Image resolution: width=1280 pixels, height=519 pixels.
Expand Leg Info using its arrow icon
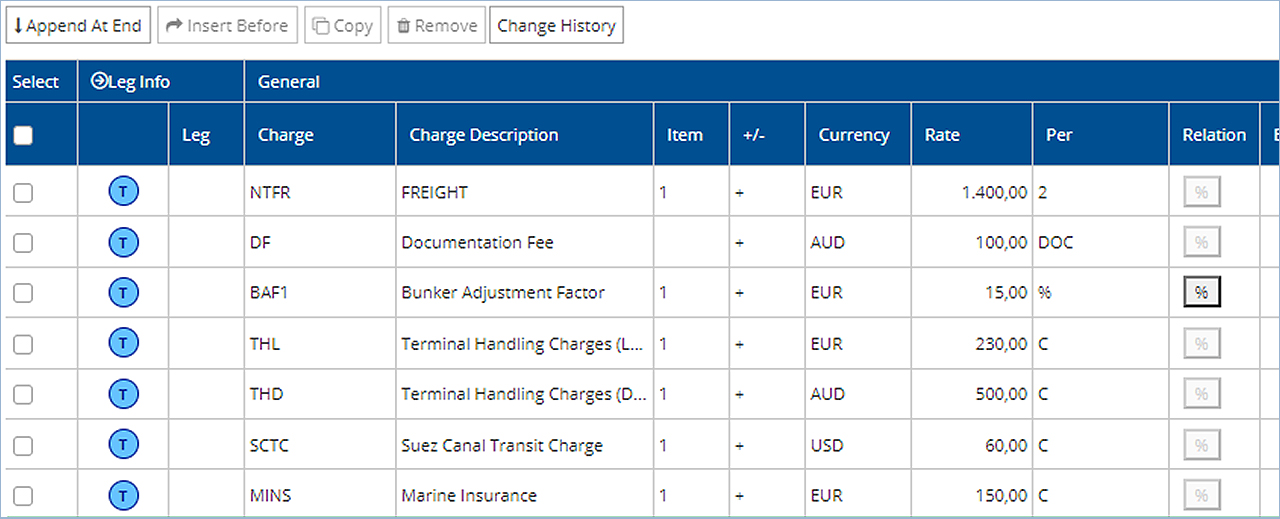click(98, 81)
